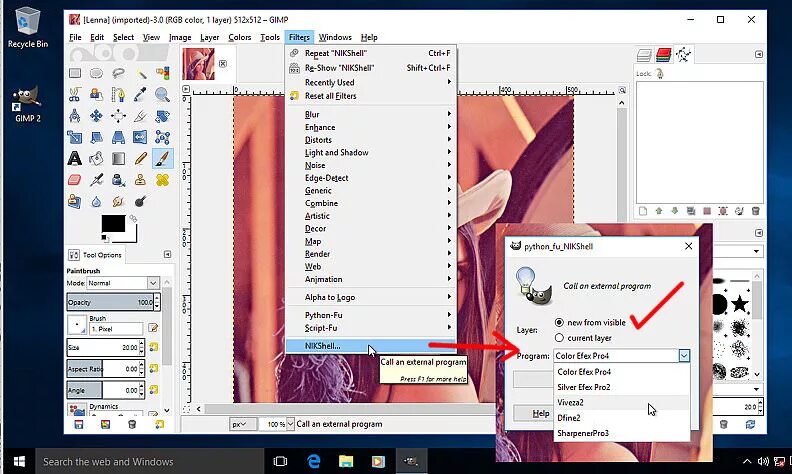Open the Layers dock configuration arrow

click(759, 54)
